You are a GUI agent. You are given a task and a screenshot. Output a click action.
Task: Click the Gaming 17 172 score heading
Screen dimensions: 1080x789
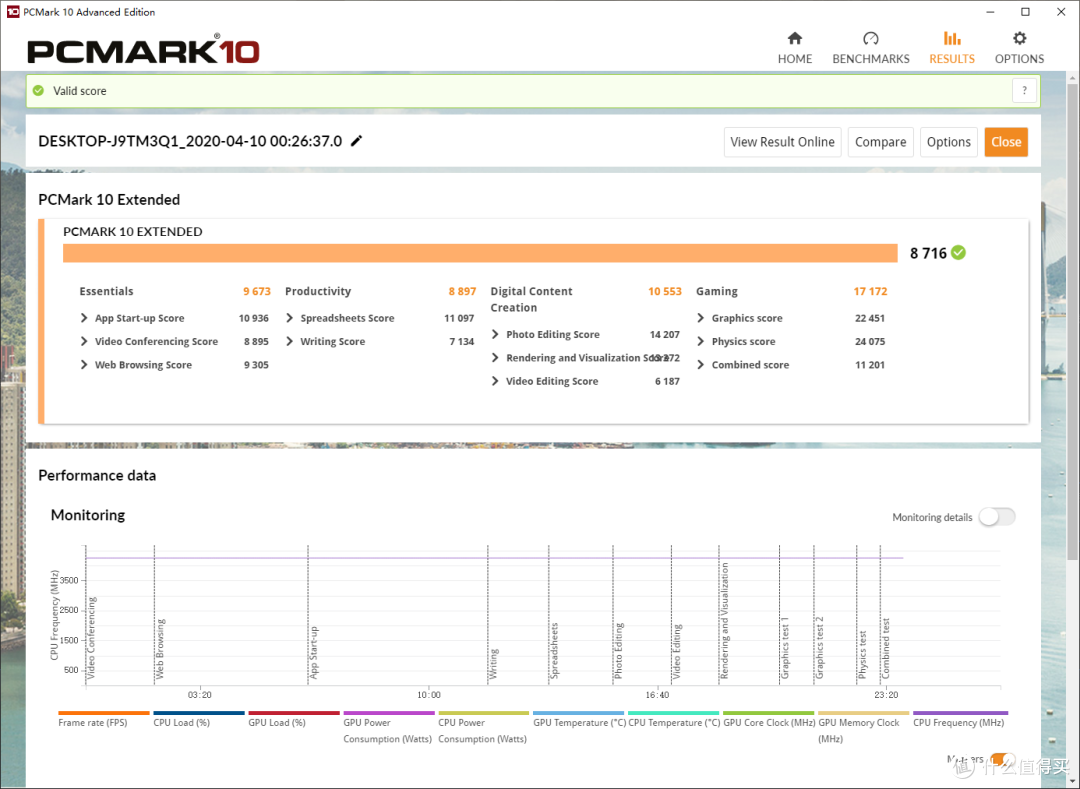pyautogui.click(x=791, y=291)
